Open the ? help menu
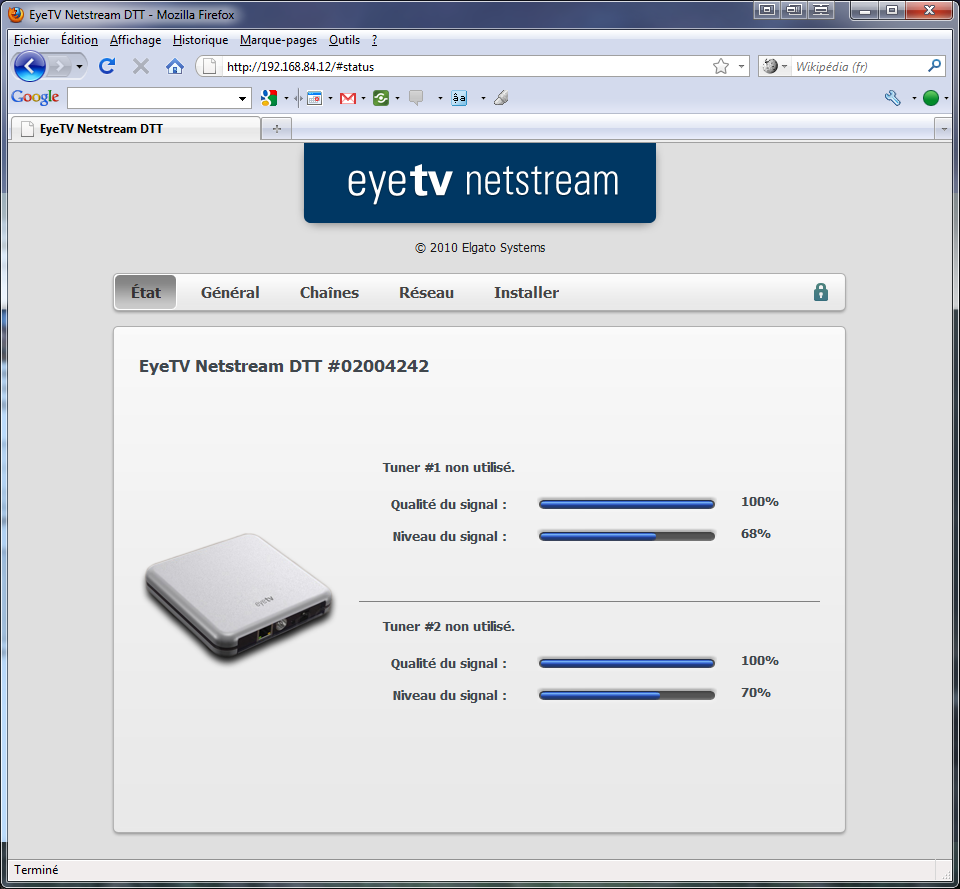 click(374, 40)
